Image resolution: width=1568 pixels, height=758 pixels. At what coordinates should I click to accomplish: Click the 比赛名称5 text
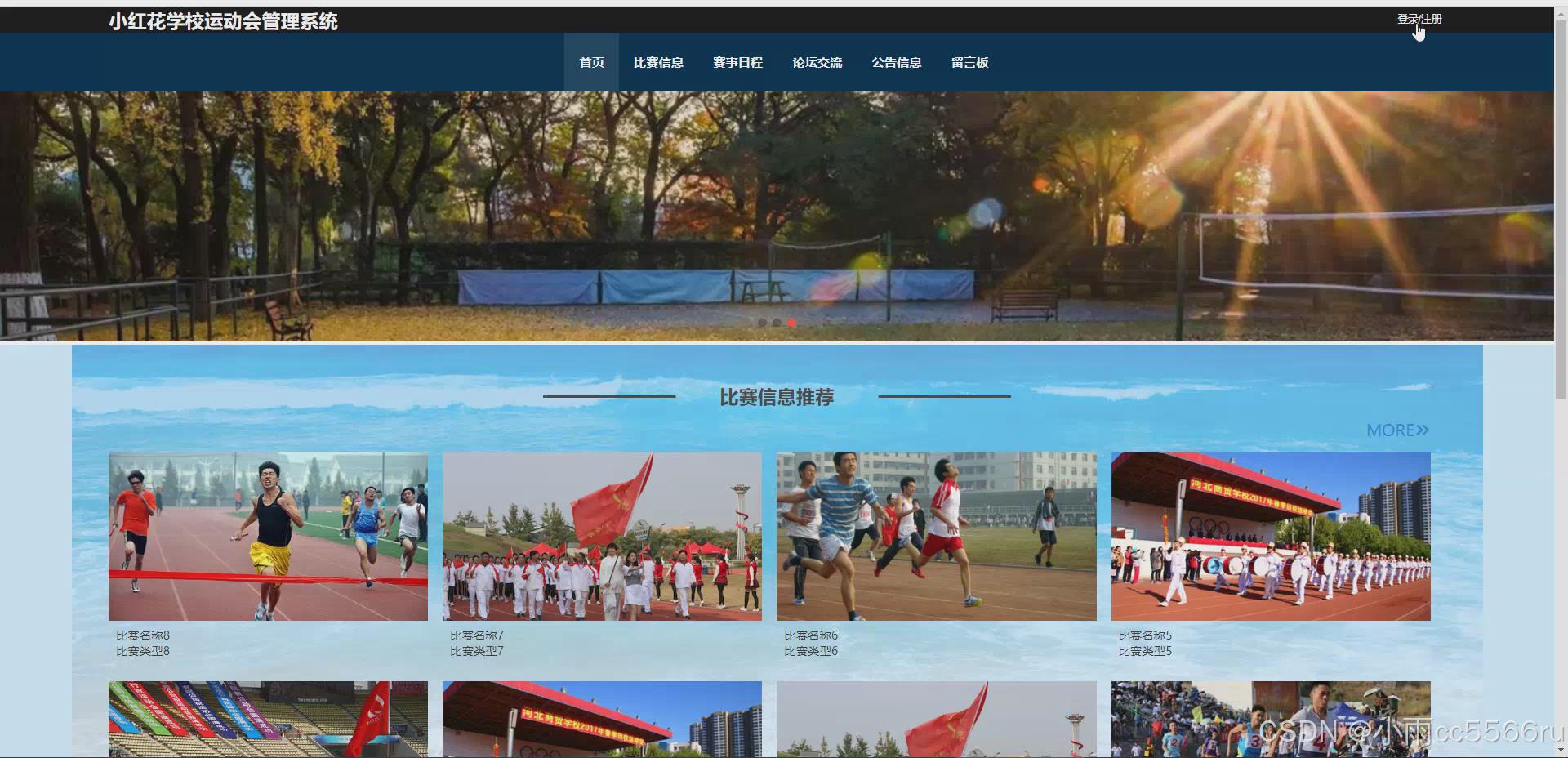pyautogui.click(x=1145, y=635)
